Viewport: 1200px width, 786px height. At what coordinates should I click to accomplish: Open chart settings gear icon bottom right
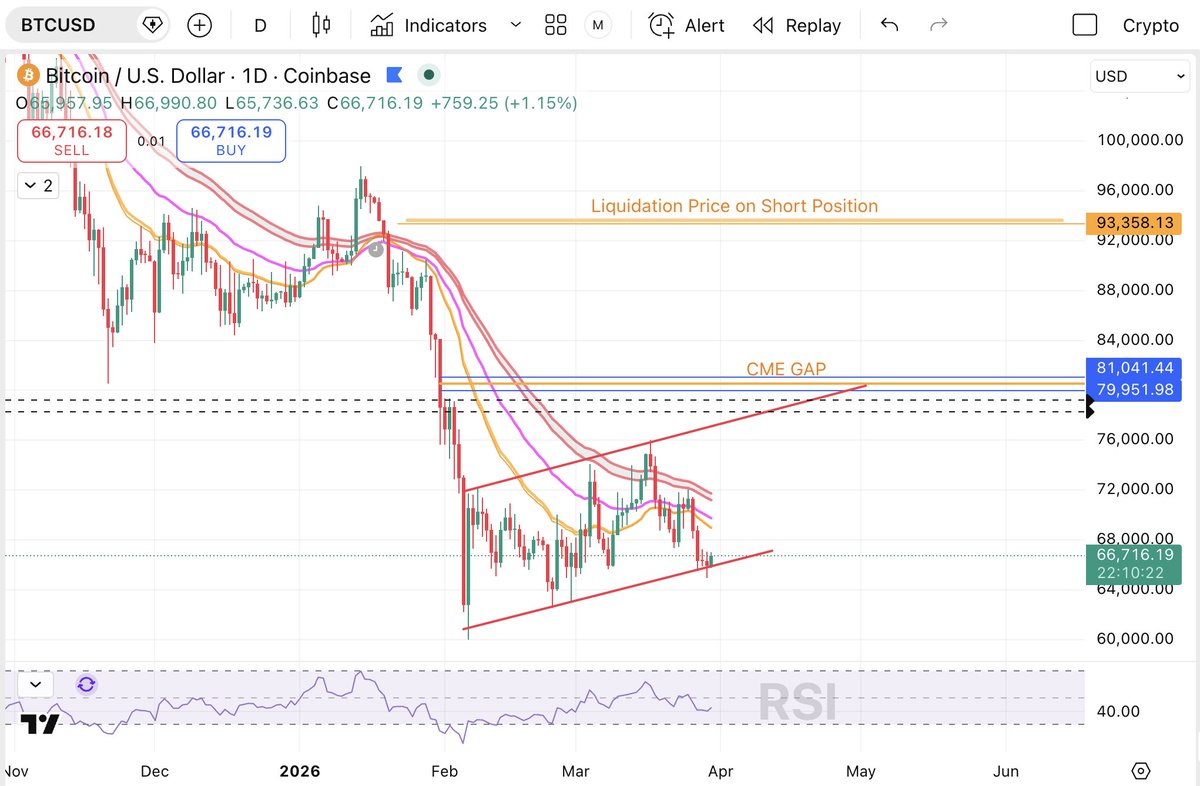pos(1142,771)
